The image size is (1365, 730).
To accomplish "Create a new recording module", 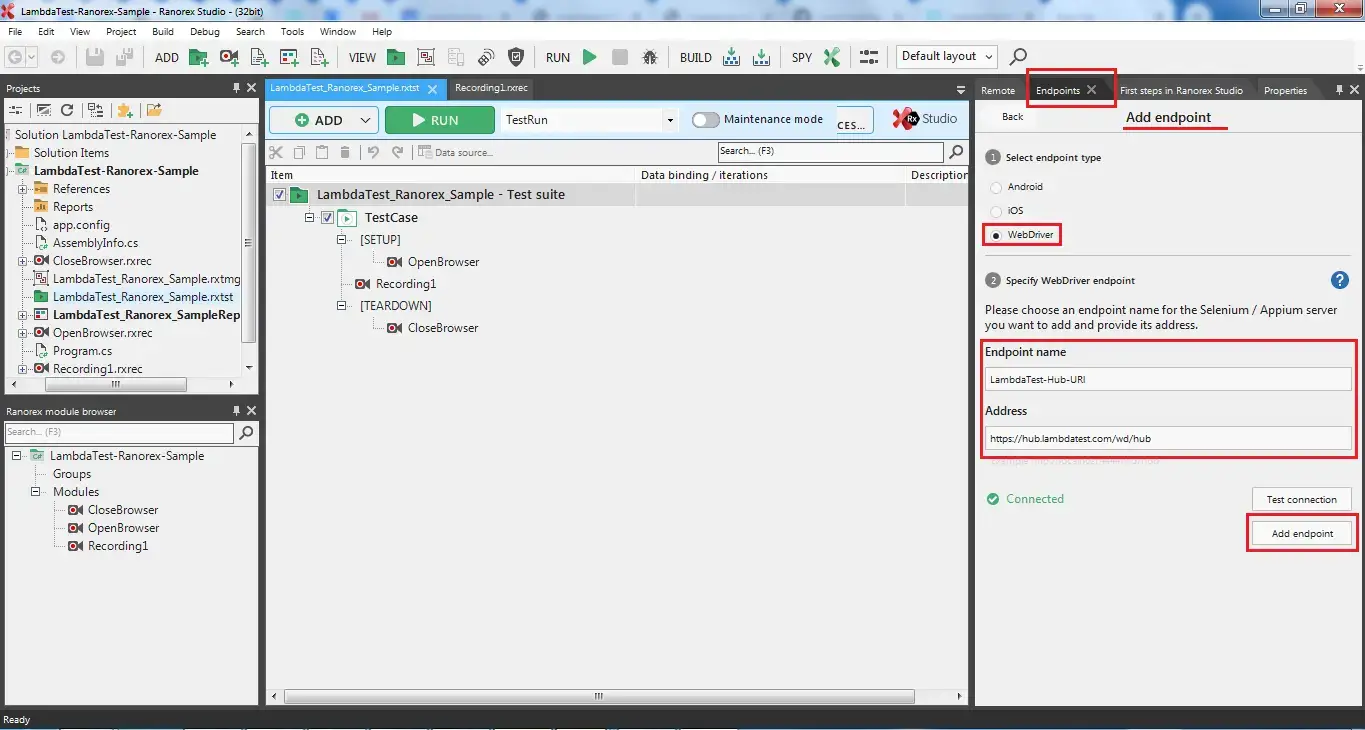I will tap(229, 57).
